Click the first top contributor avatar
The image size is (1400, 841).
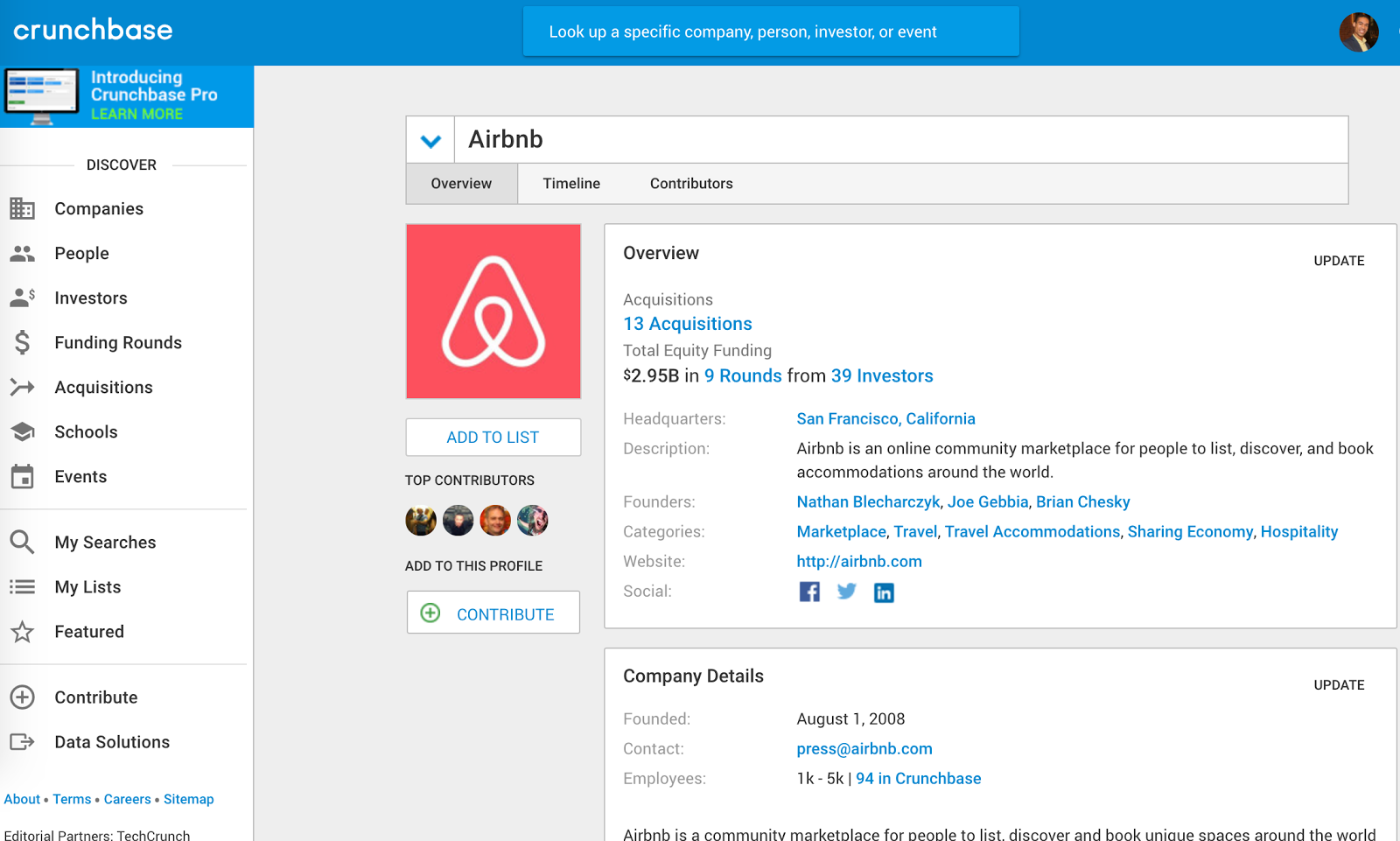421,520
